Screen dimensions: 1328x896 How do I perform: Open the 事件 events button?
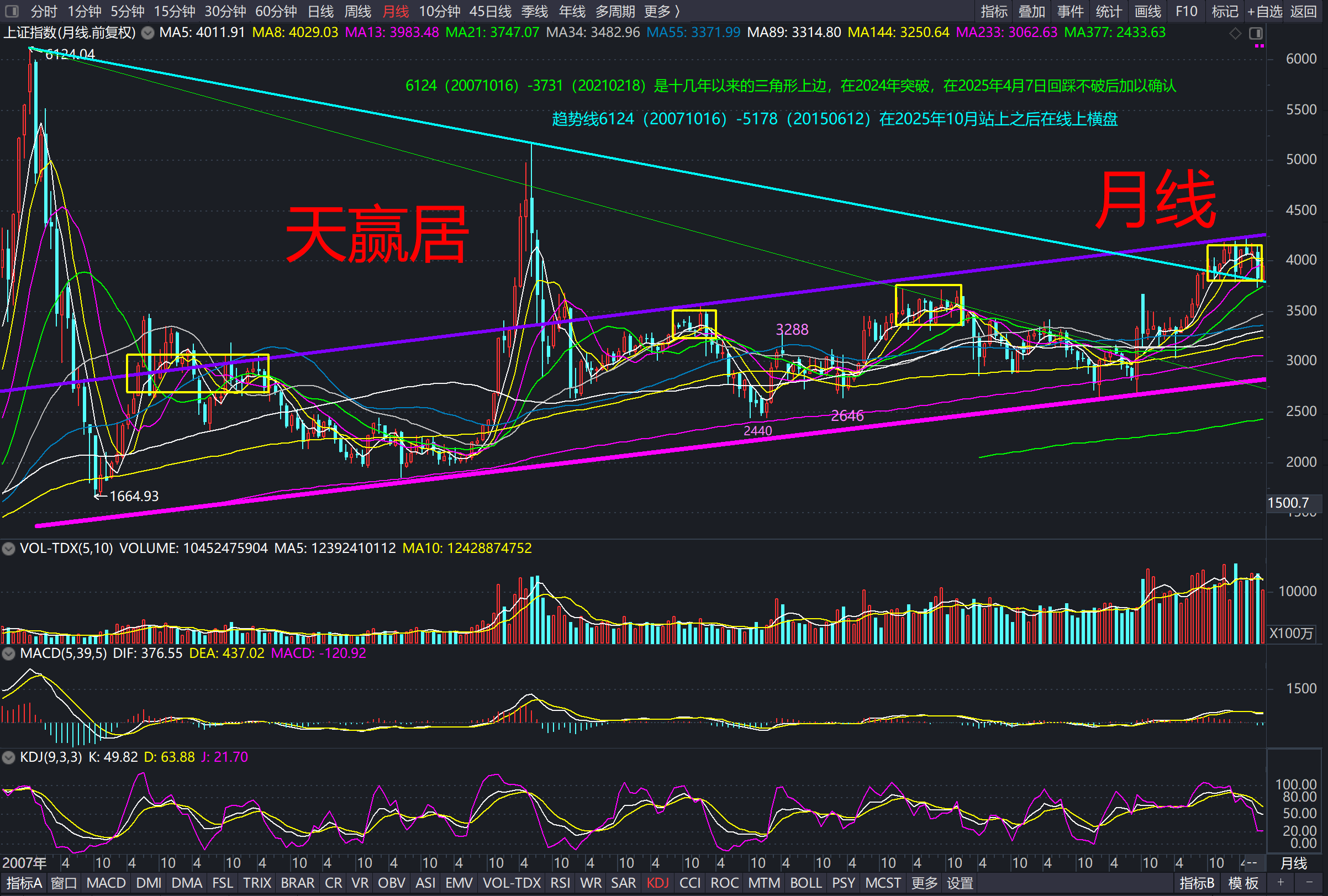coord(1070,12)
